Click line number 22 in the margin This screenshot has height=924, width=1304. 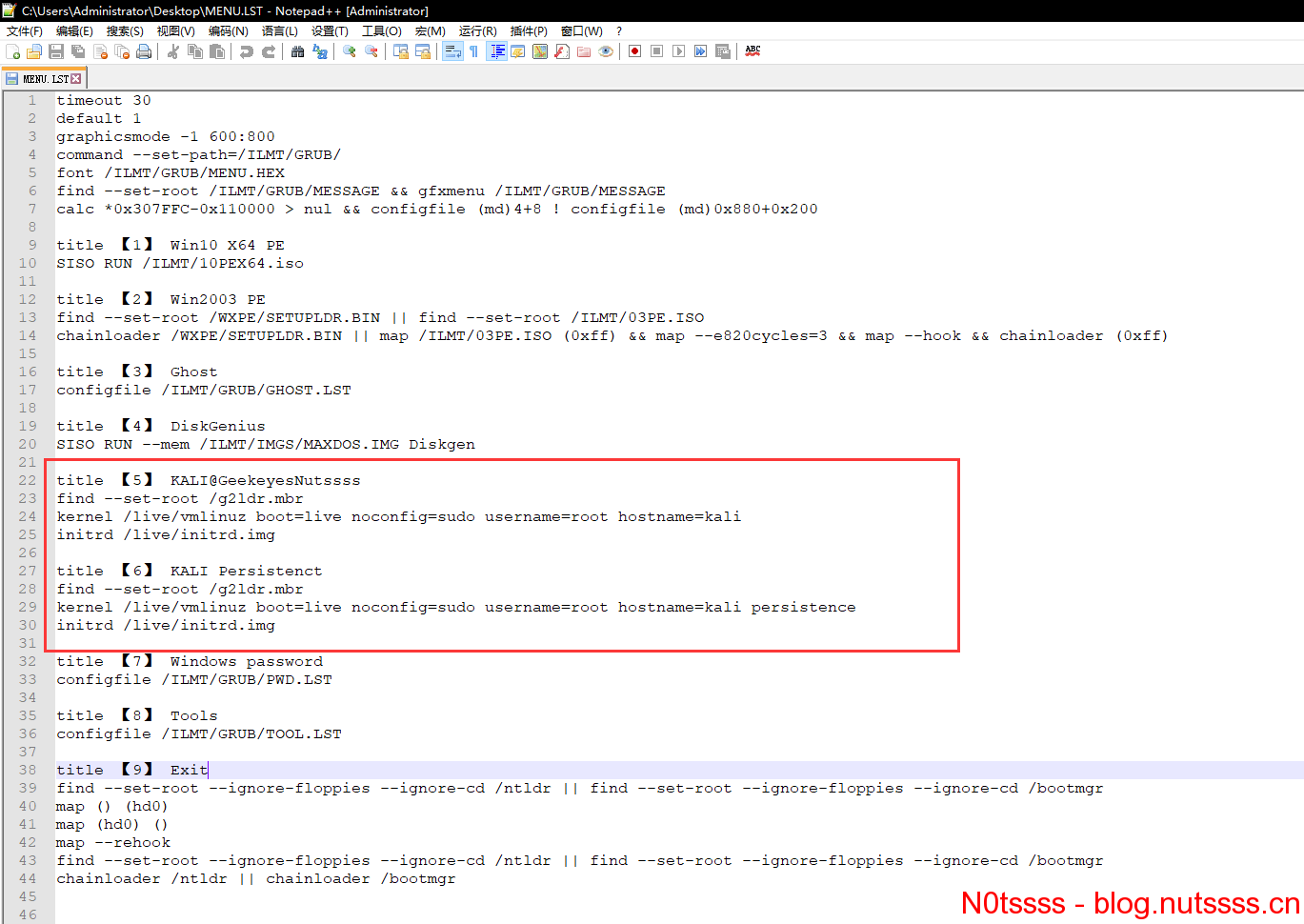point(28,480)
